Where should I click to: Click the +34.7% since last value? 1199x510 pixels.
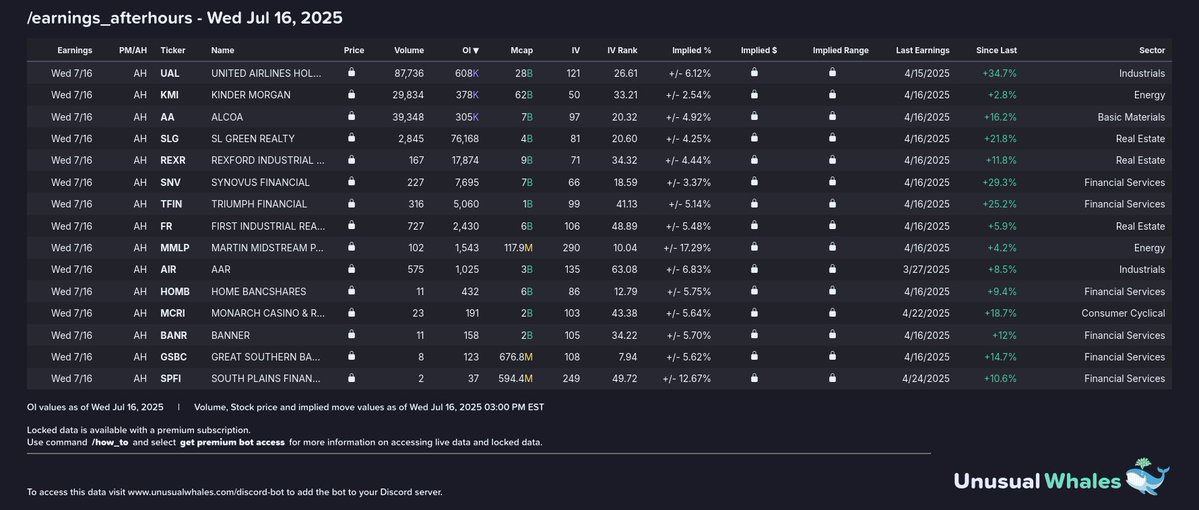[x=999, y=73]
